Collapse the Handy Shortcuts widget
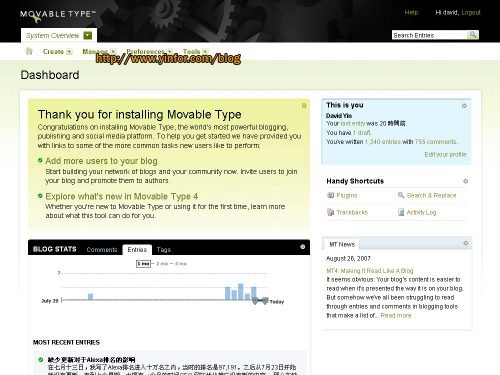 pyautogui.click(x=466, y=181)
